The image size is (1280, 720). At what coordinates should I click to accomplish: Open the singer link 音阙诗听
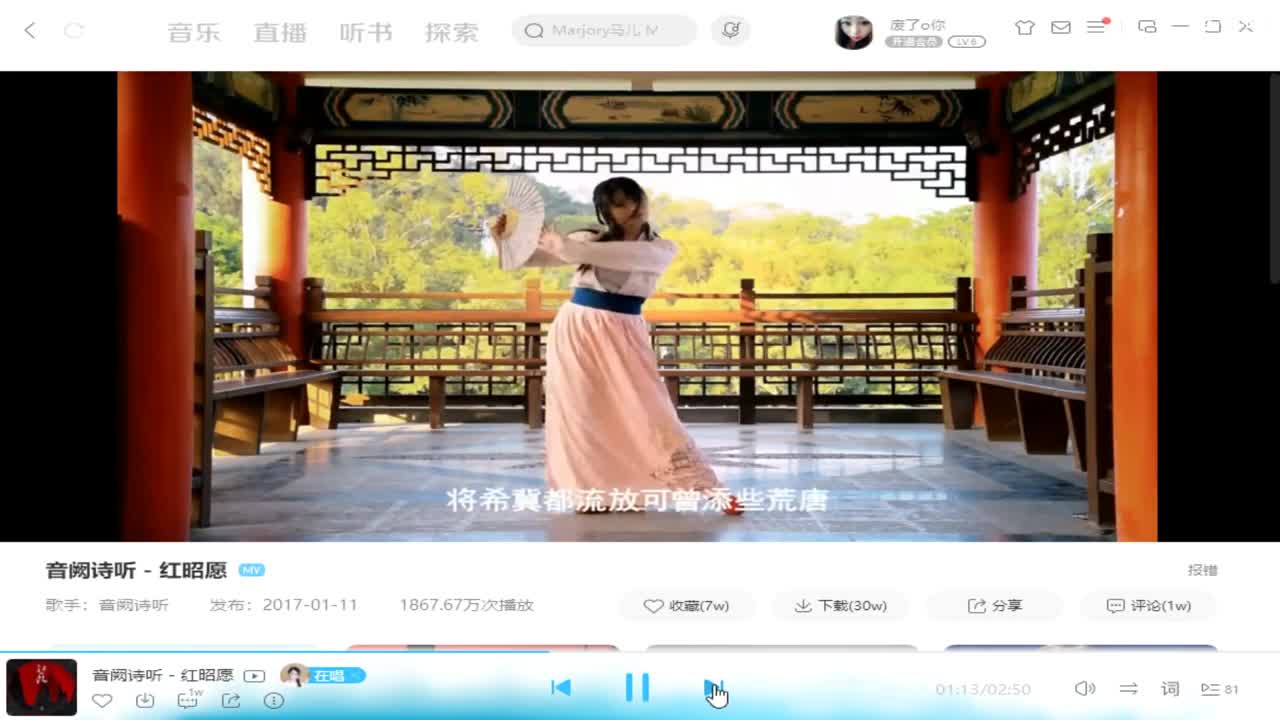point(134,605)
